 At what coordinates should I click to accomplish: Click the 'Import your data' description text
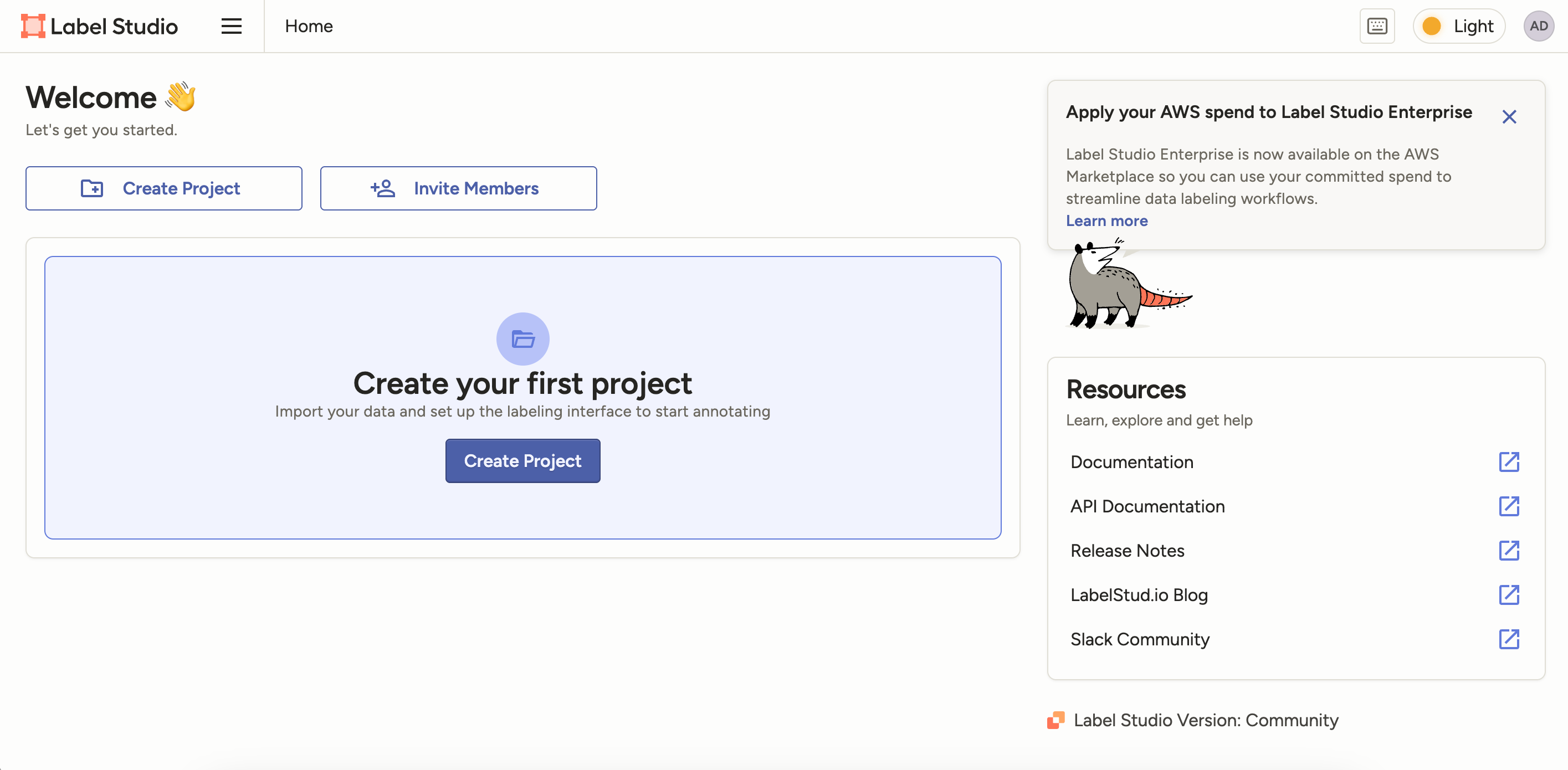pos(523,412)
